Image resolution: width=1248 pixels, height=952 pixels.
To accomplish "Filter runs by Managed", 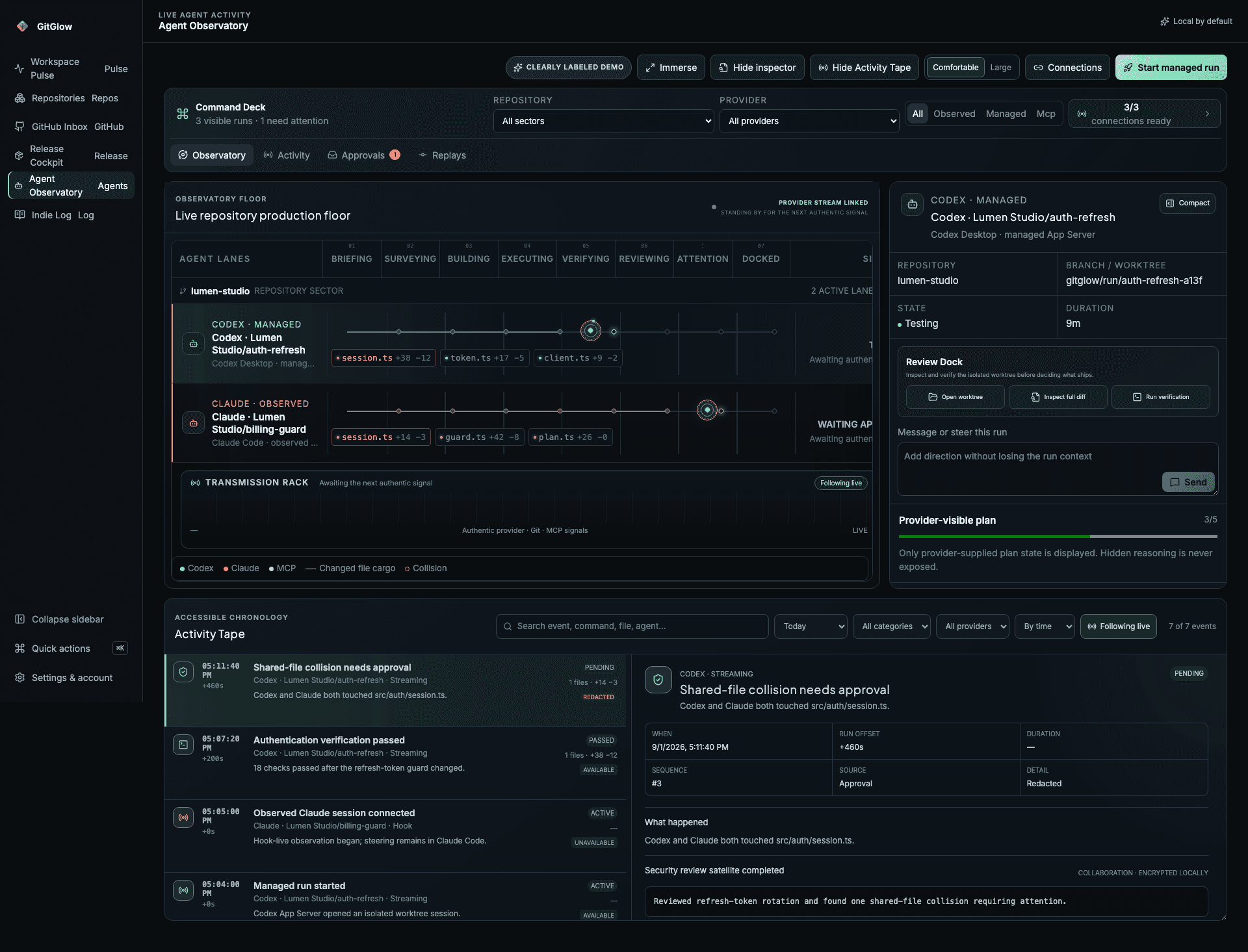I will click(x=1006, y=114).
